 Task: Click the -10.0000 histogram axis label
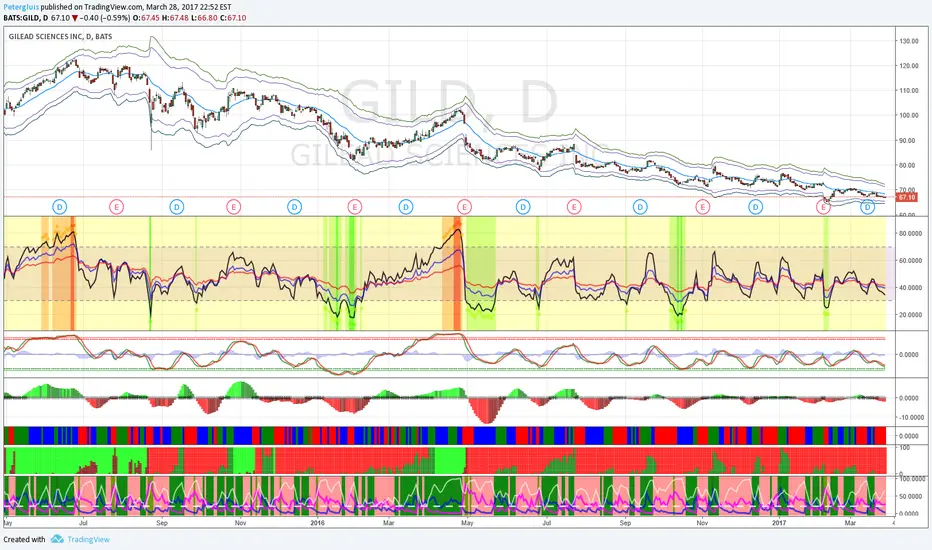[x=909, y=417]
